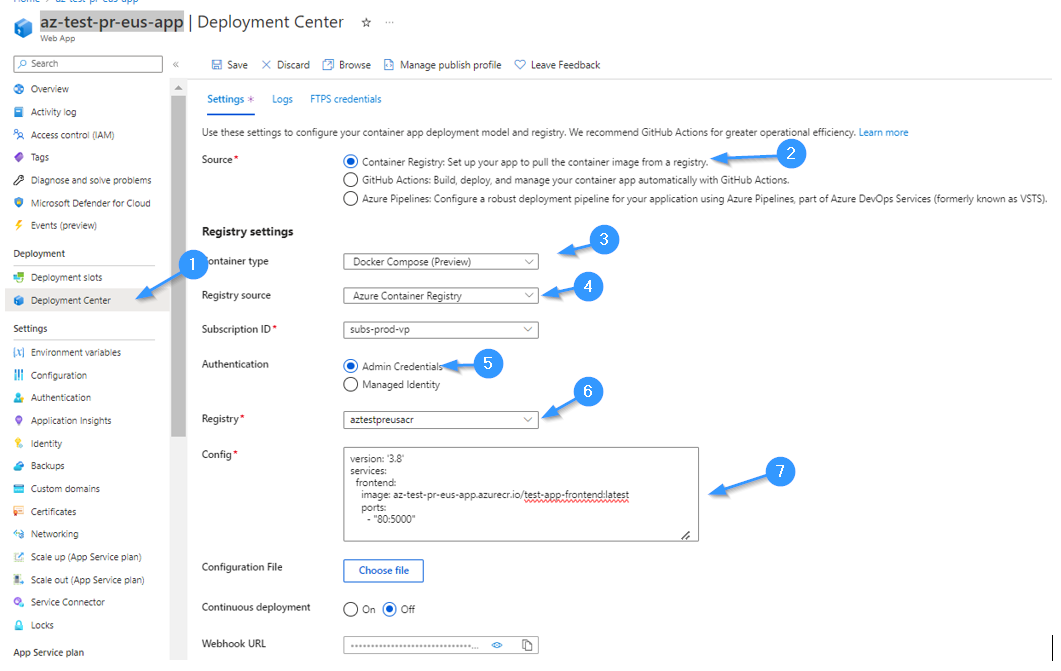Image resolution: width=1061 pixels, height=671 pixels.
Task: Turn Continuous deployment On
Action: point(350,609)
